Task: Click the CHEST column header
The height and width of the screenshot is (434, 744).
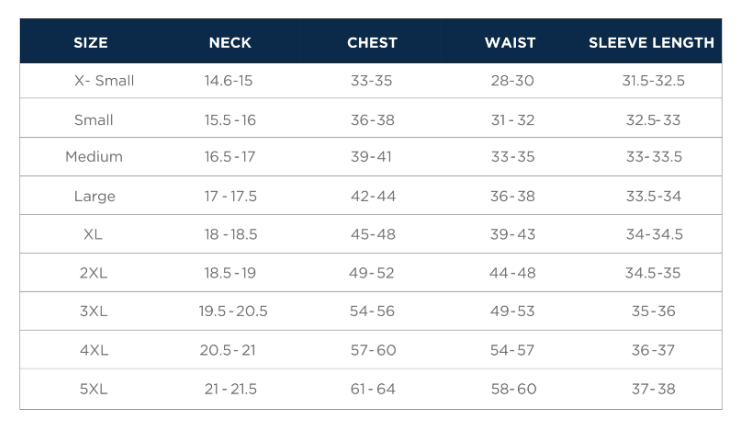Action: point(372,43)
